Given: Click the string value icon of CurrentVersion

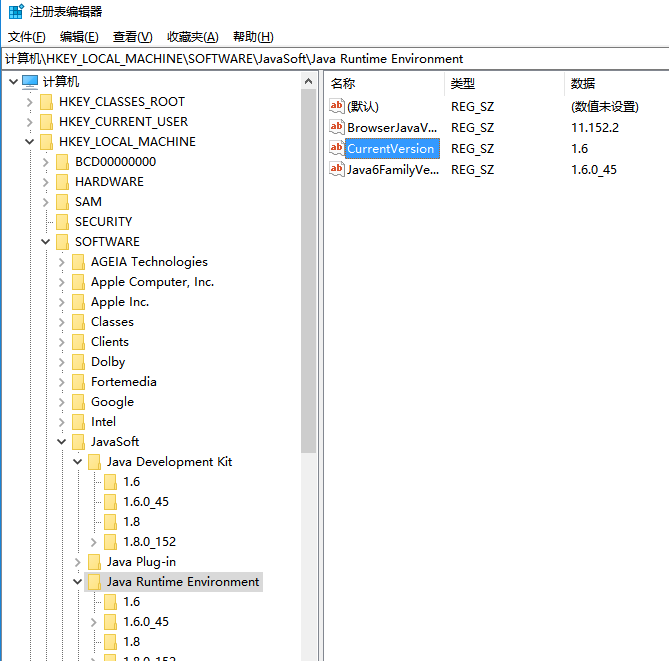Looking at the screenshot, I should (337, 148).
